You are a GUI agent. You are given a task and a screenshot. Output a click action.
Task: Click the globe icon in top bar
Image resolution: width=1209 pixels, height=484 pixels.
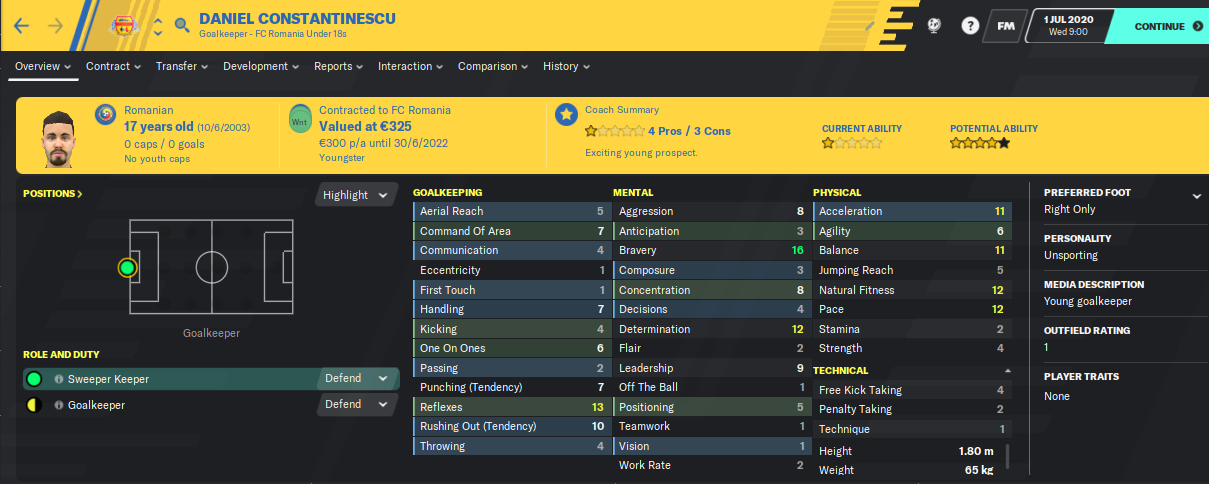click(934, 26)
